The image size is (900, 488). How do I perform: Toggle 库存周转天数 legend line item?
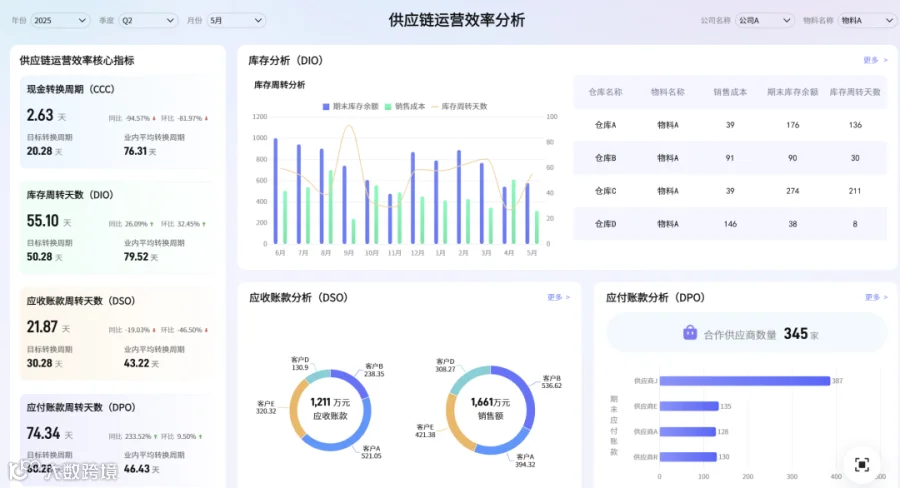(459, 106)
